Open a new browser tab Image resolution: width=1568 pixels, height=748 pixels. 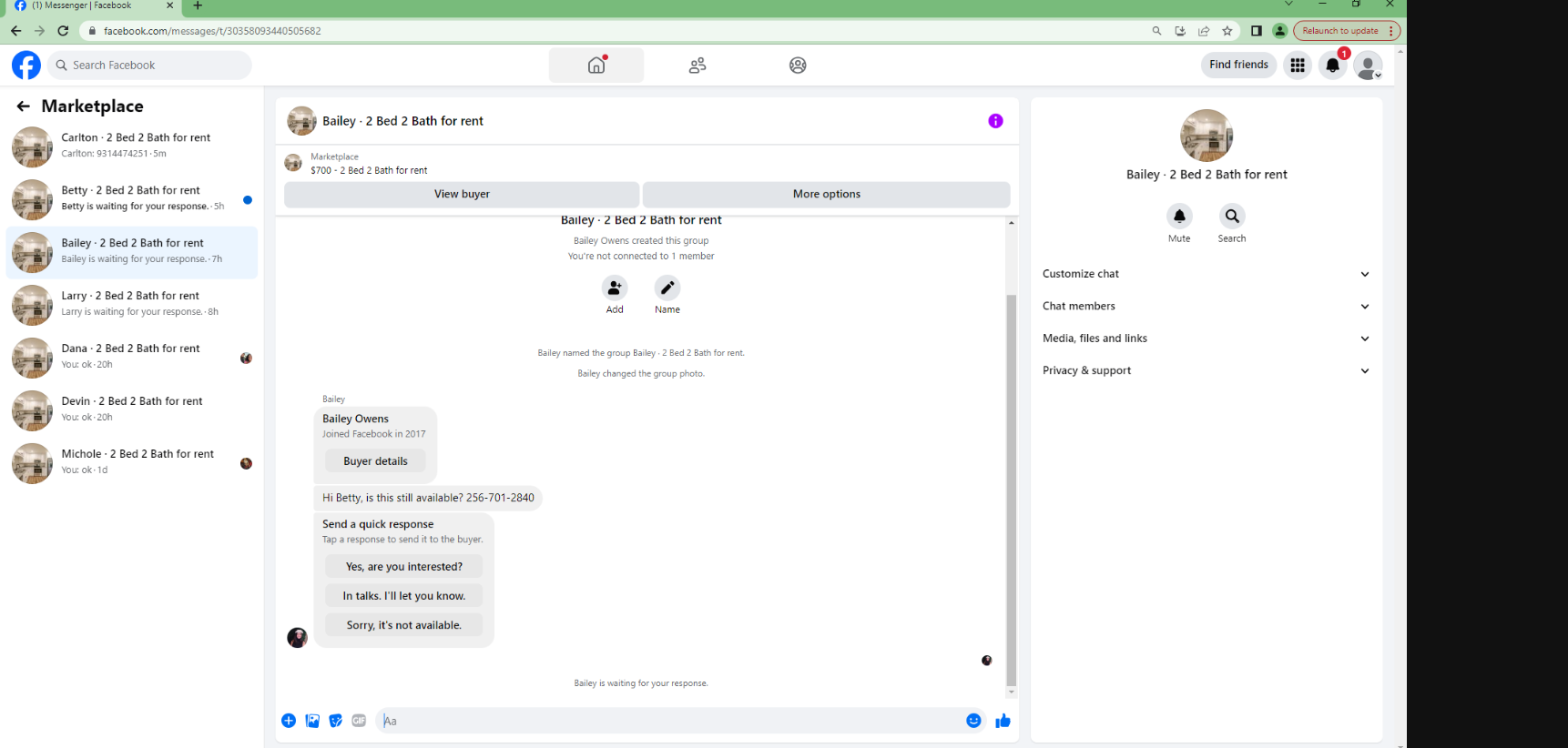click(198, 5)
